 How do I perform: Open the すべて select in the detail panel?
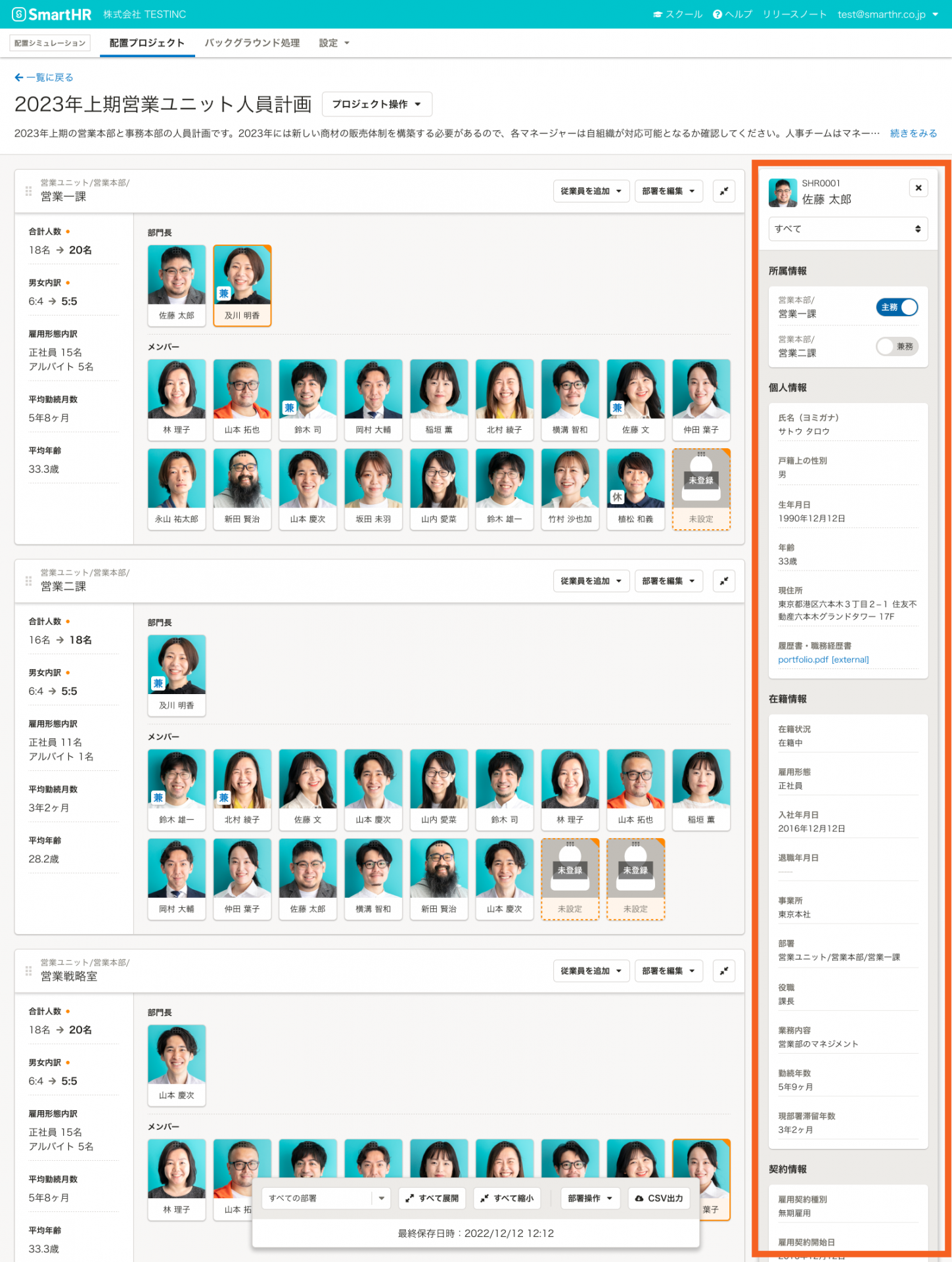point(848,229)
